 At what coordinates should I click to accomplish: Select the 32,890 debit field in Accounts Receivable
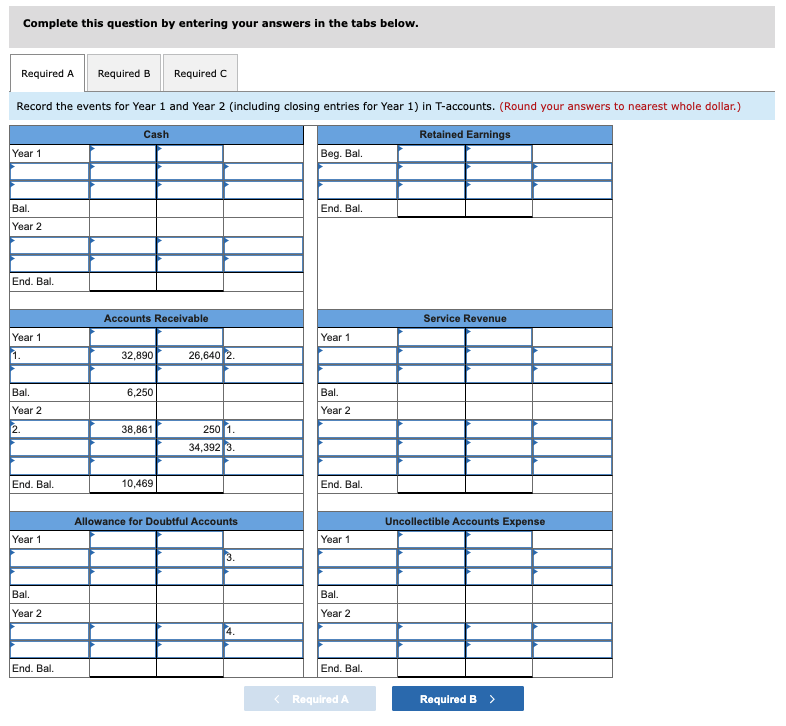(123, 355)
